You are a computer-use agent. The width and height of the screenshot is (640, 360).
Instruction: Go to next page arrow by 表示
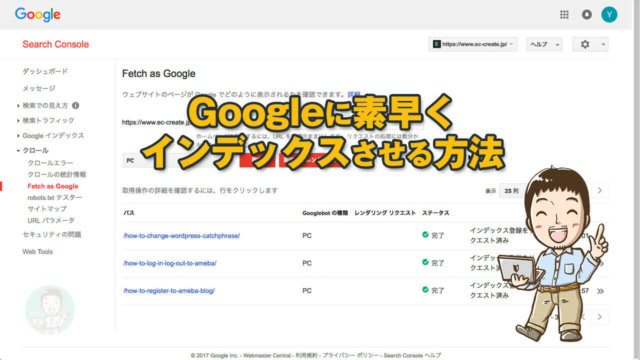[600, 190]
